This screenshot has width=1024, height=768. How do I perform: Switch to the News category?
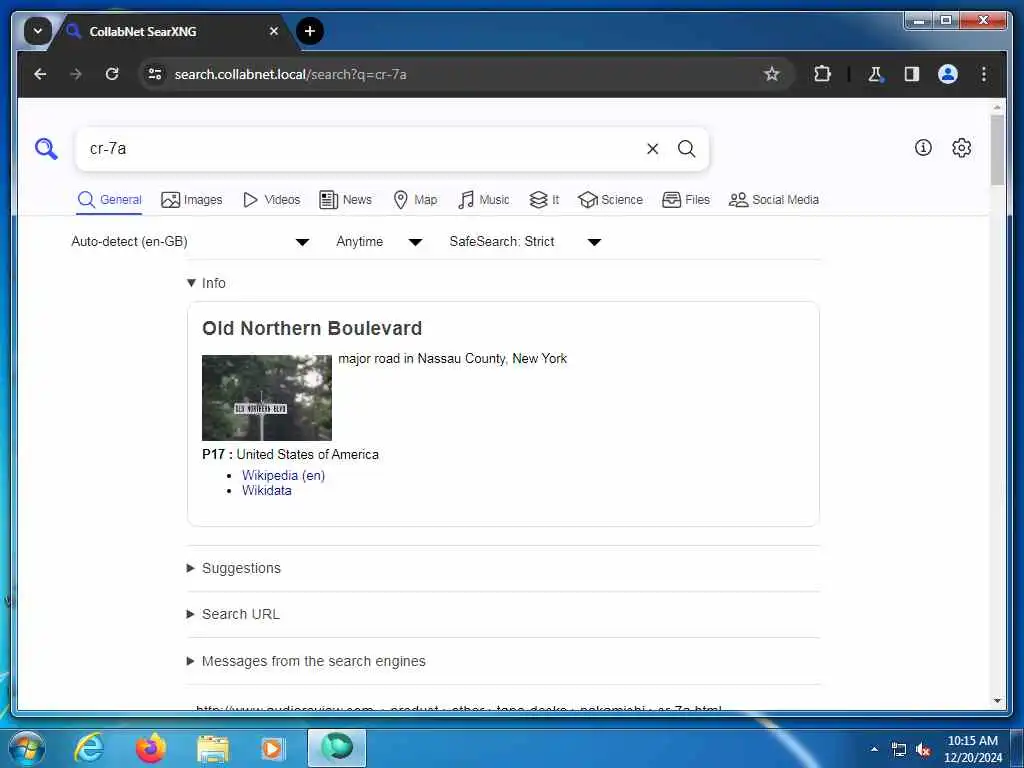click(x=345, y=200)
